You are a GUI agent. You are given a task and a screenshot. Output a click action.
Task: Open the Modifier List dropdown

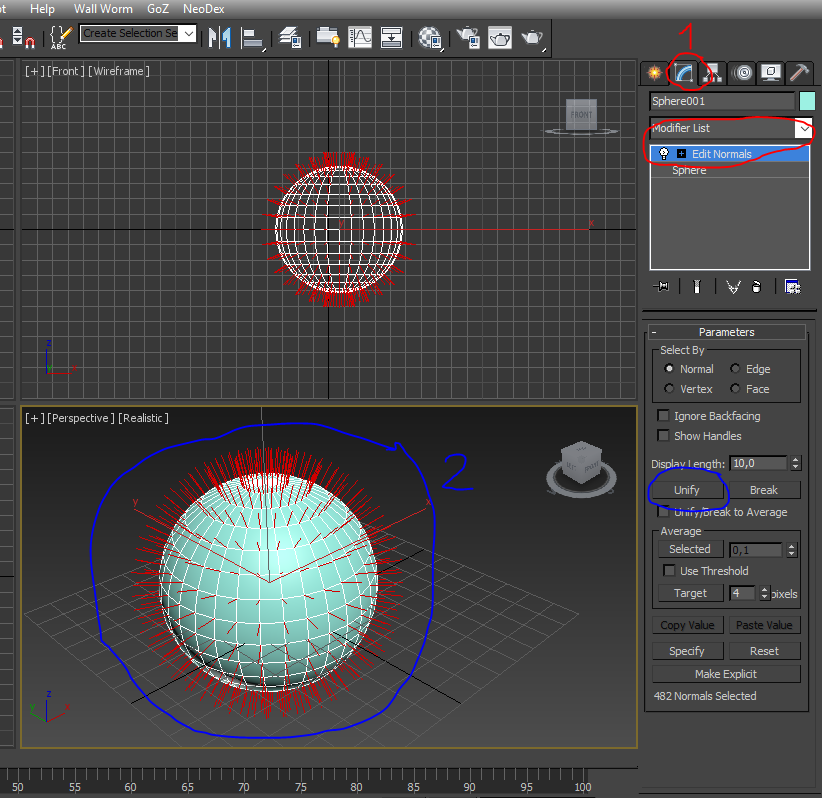(804, 128)
